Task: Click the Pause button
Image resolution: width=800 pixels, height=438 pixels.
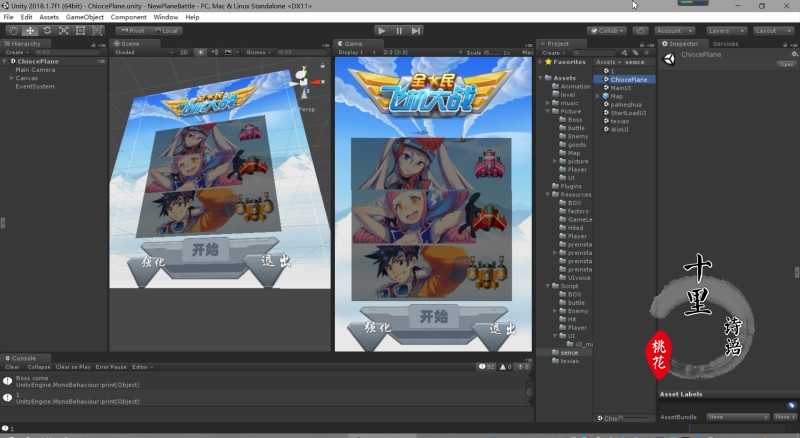Action: click(x=399, y=31)
